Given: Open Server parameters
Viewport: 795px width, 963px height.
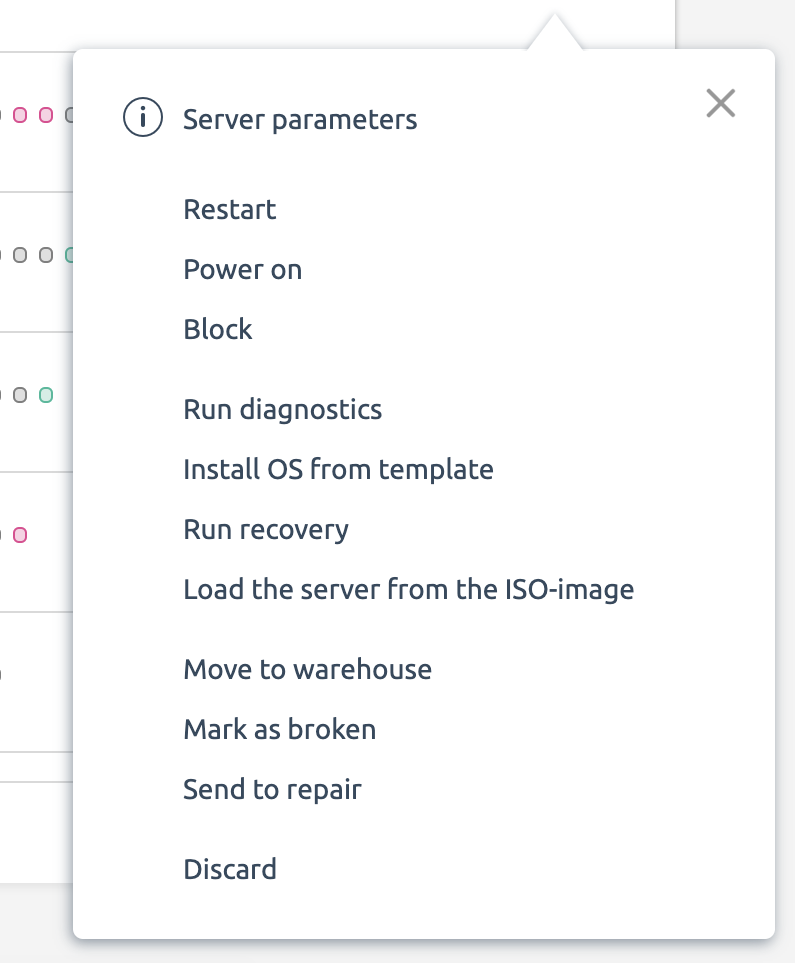Looking at the screenshot, I should 300,119.
